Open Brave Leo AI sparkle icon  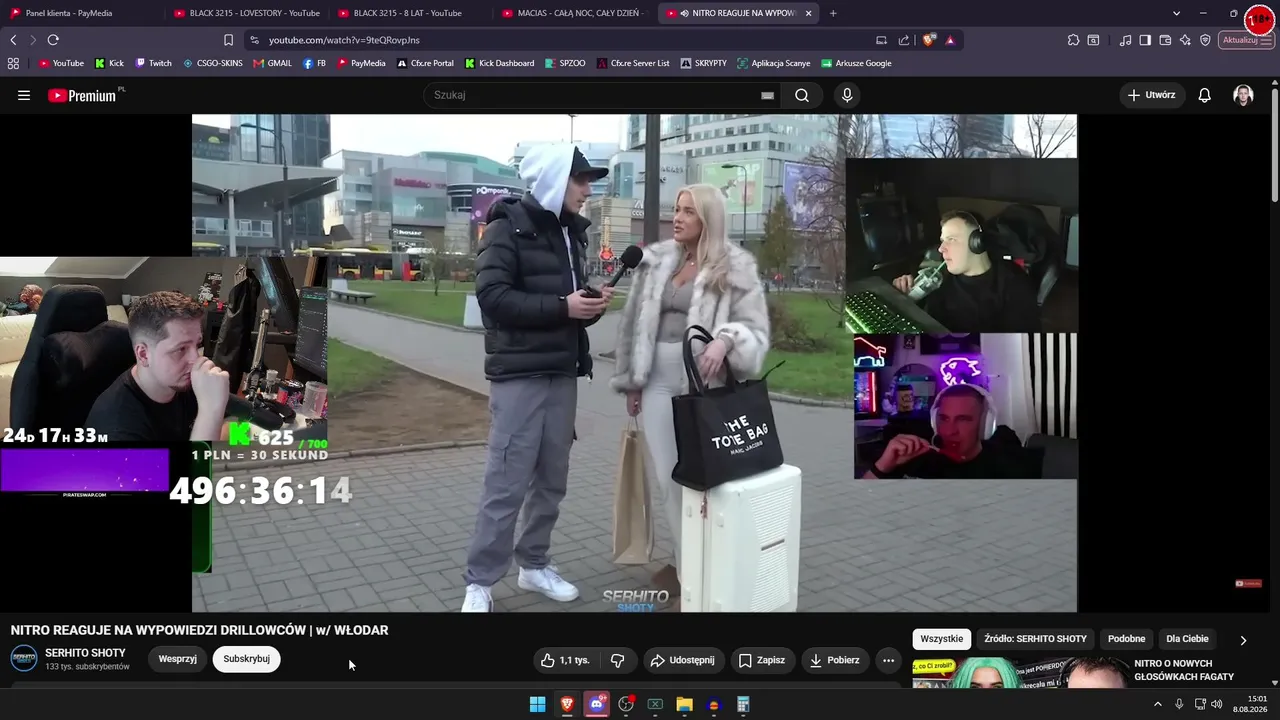click(x=1185, y=40)
